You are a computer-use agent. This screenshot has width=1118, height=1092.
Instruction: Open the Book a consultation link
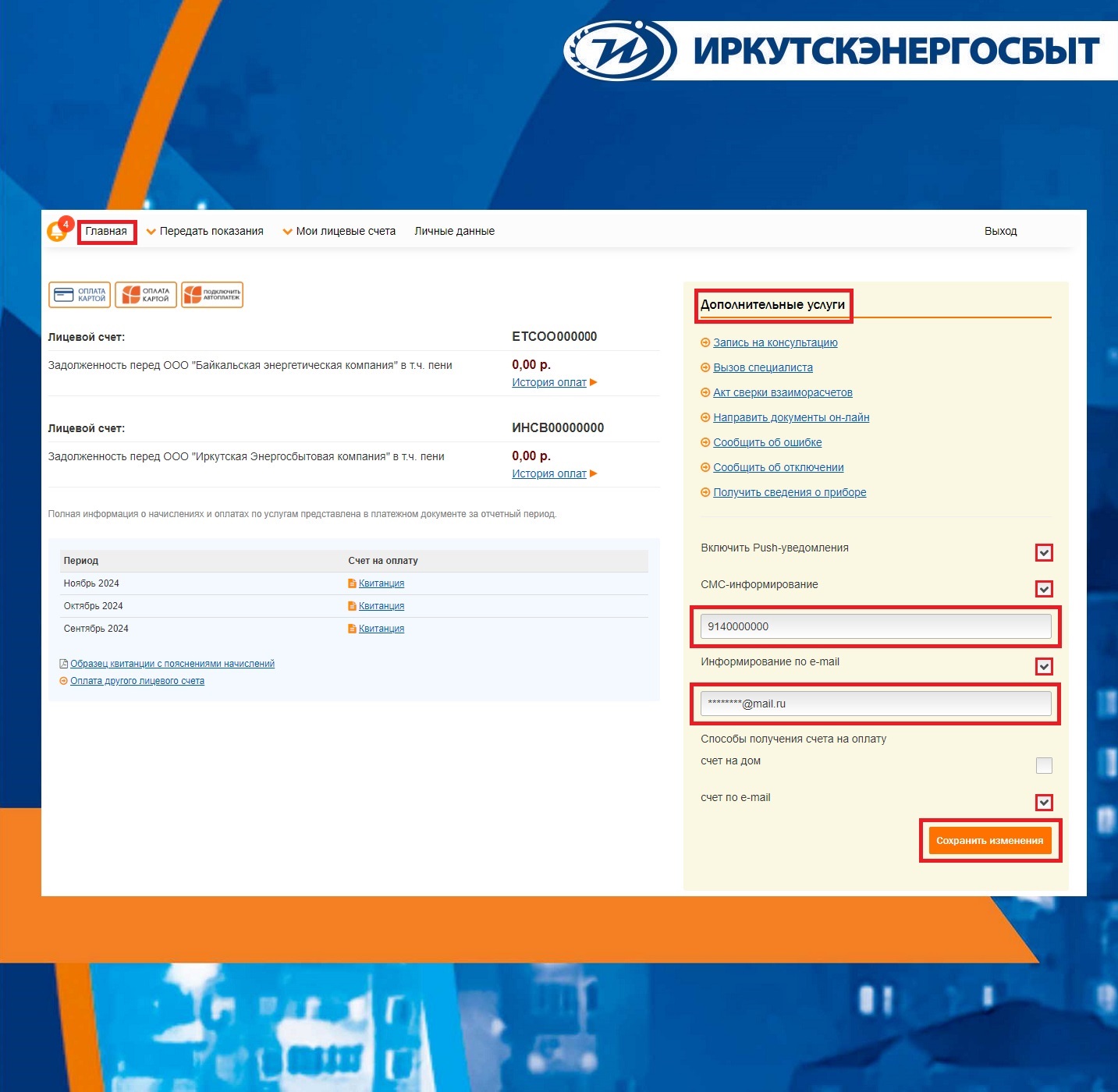(776, 342)
